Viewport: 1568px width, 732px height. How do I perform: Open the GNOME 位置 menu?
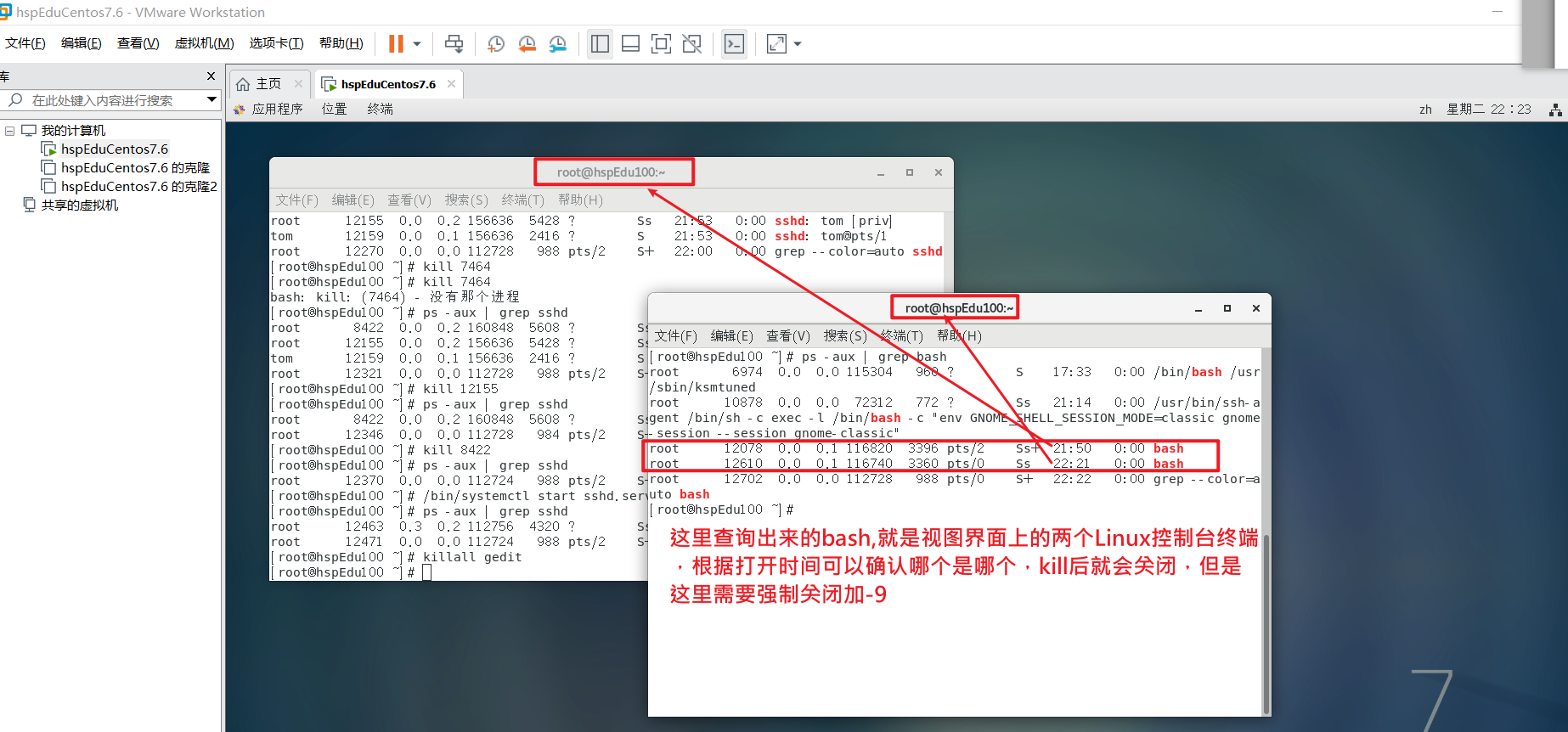(334, 109)
